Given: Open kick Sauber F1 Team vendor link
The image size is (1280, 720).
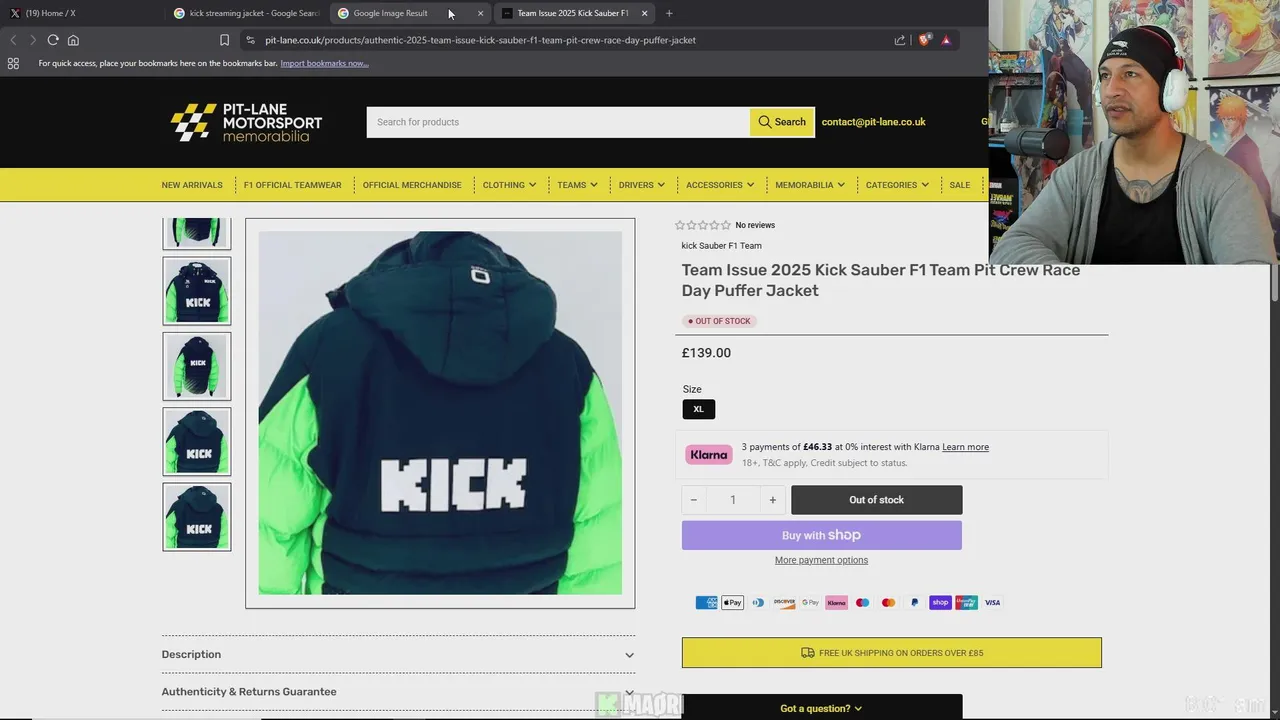Looking at the screenshot, I should [721, 245].
